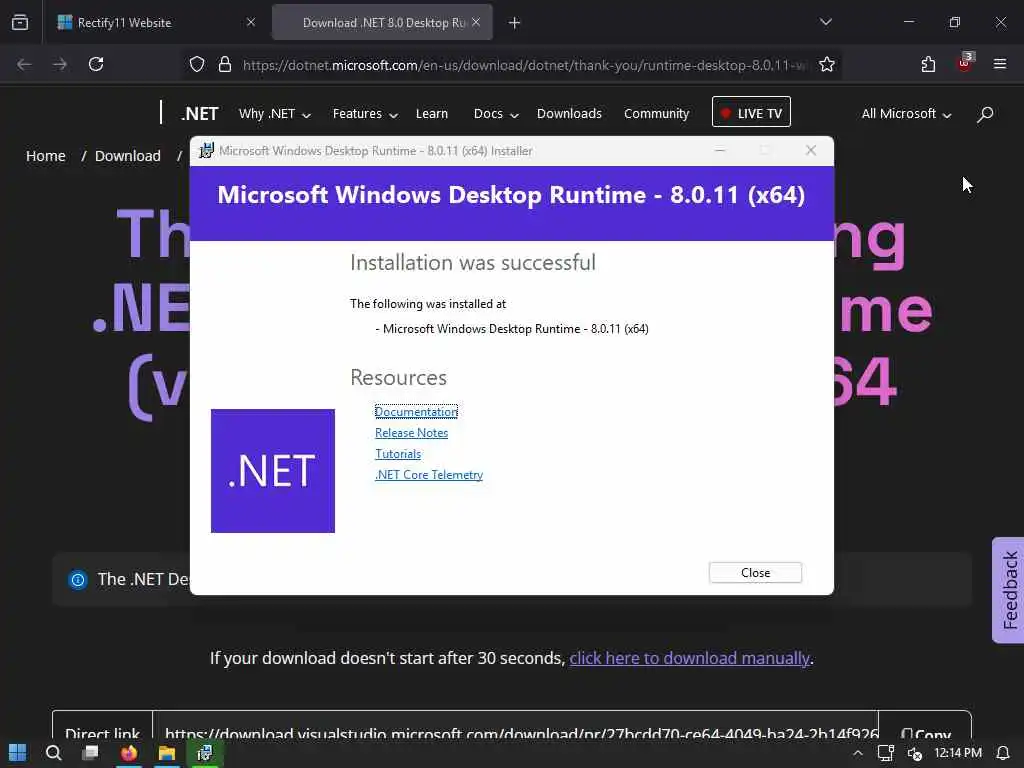The width and height of the screenshot is (1024, 768).
Task: Close the Download .NET 8.0 Desktop Runtime tab
Action: pos(476,22)
